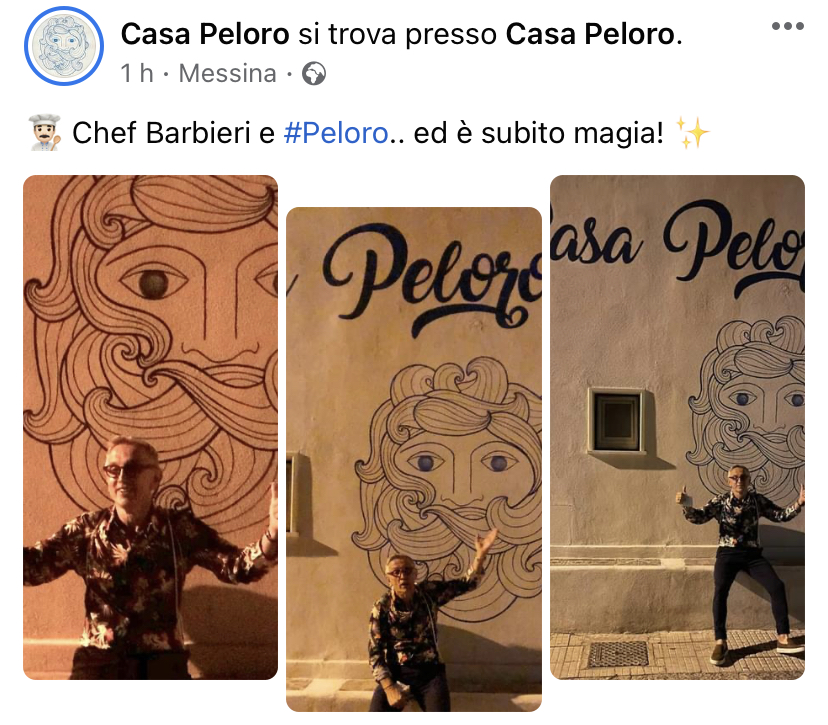828x725 pixels.
Task: Click the man giving thumbs up in right photo
Action: tap(743, 560)
